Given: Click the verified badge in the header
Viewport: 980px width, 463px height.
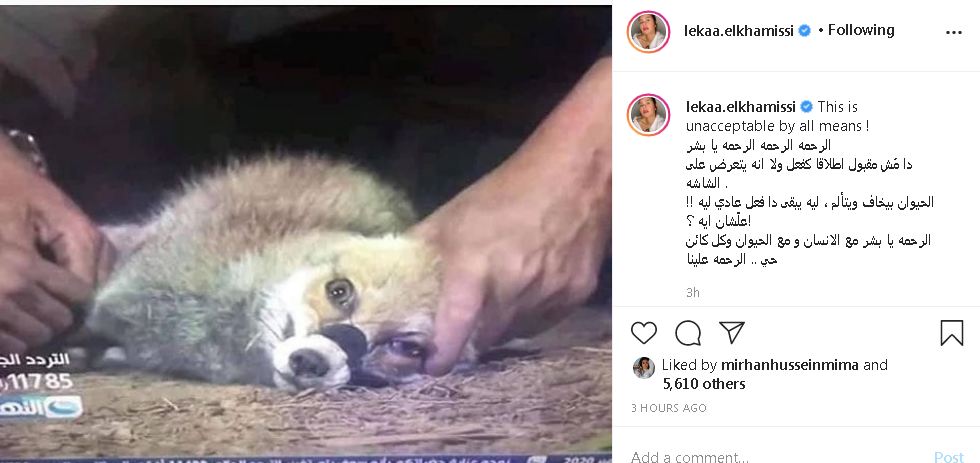Looking at the screenshot, I should (x=804, y=31).
